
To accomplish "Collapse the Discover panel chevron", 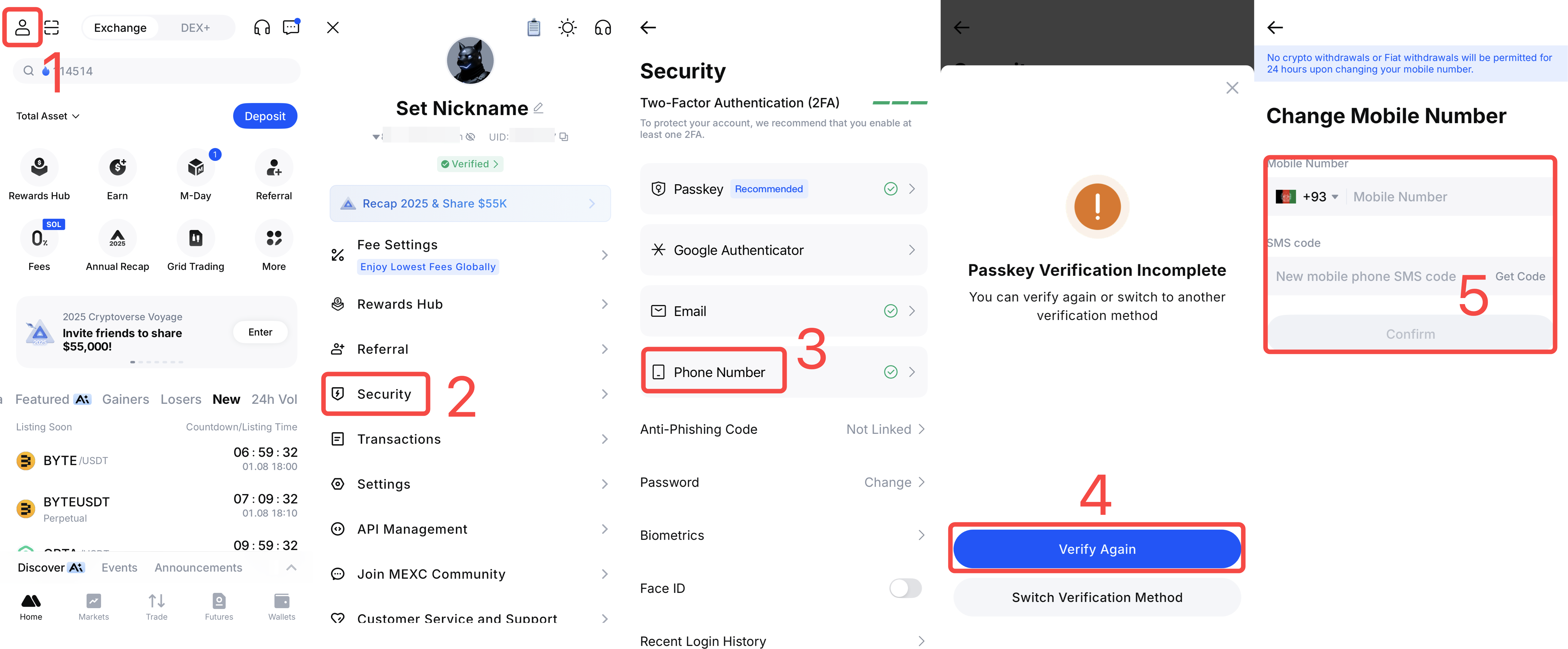I will [292, 567].
